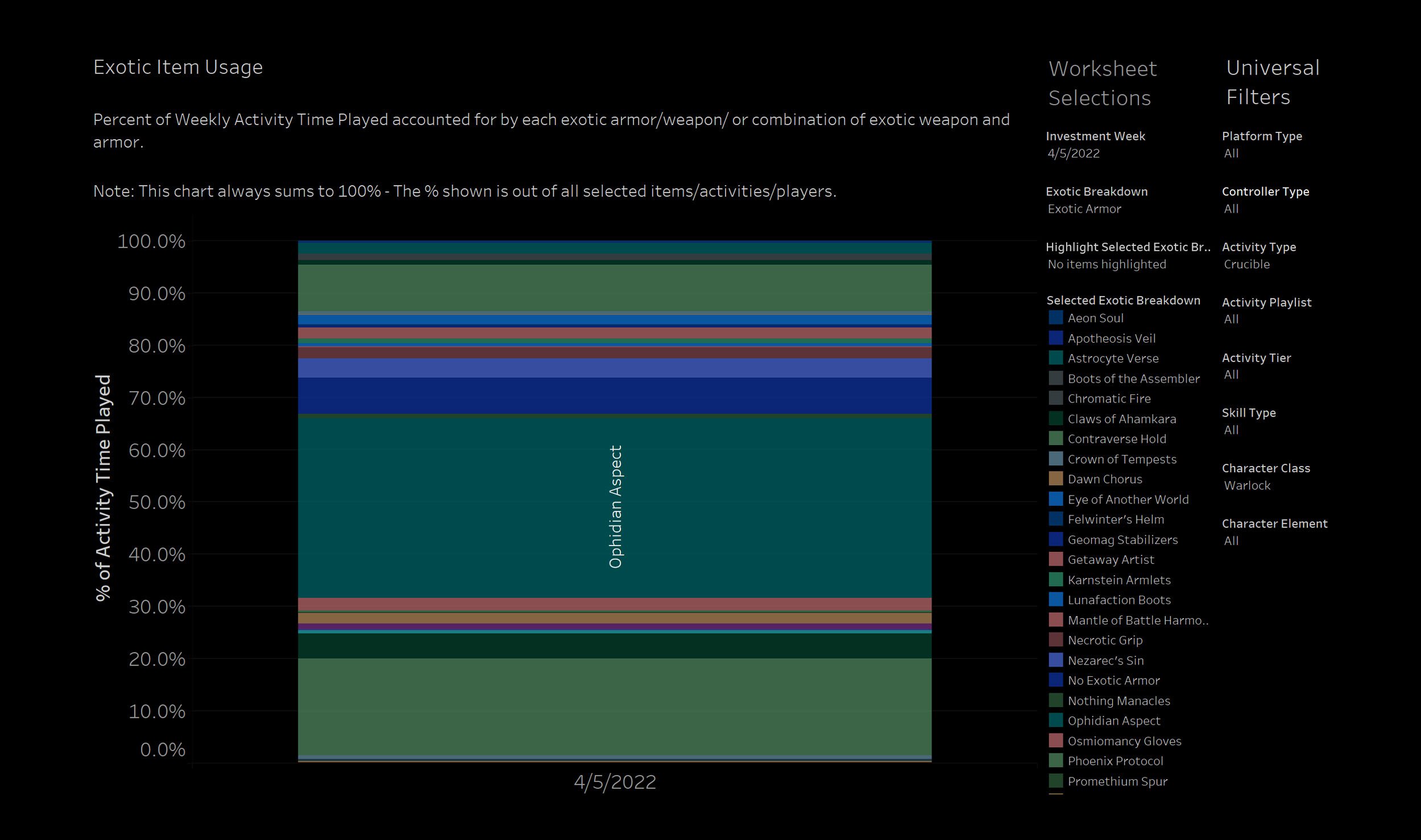Open the Platform Type filter dropdown
Viewport: 1421px width, 840px height.
pos(1231,153)
